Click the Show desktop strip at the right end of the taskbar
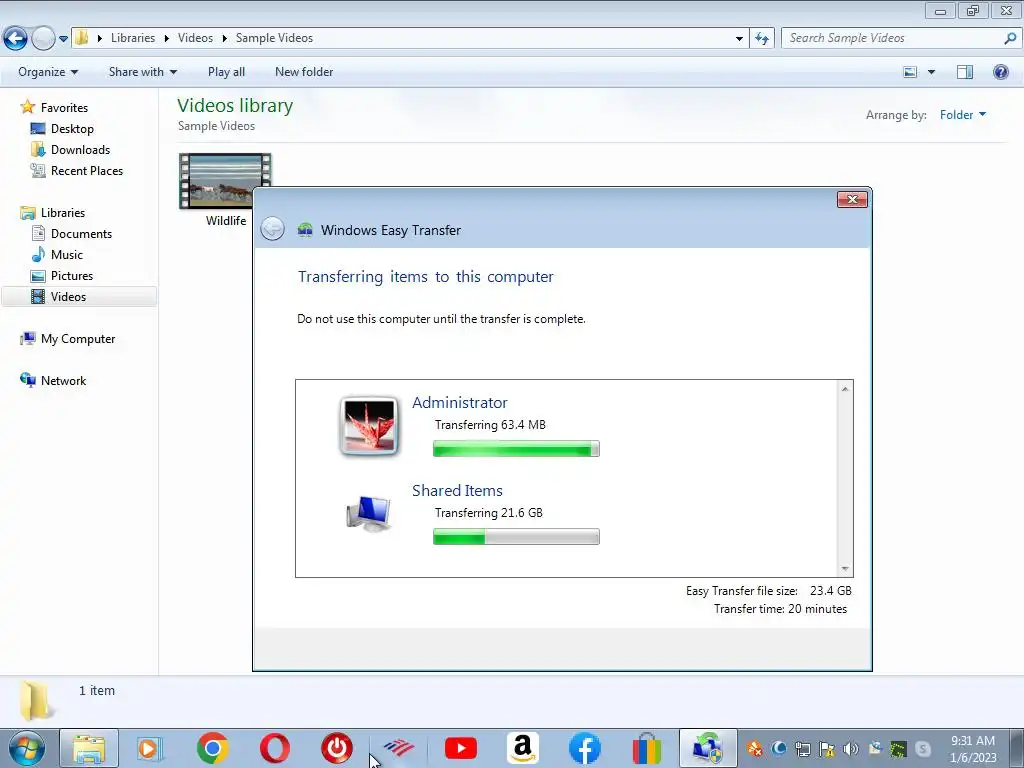The image size is (1024, 768). [x=1016, y=748]
